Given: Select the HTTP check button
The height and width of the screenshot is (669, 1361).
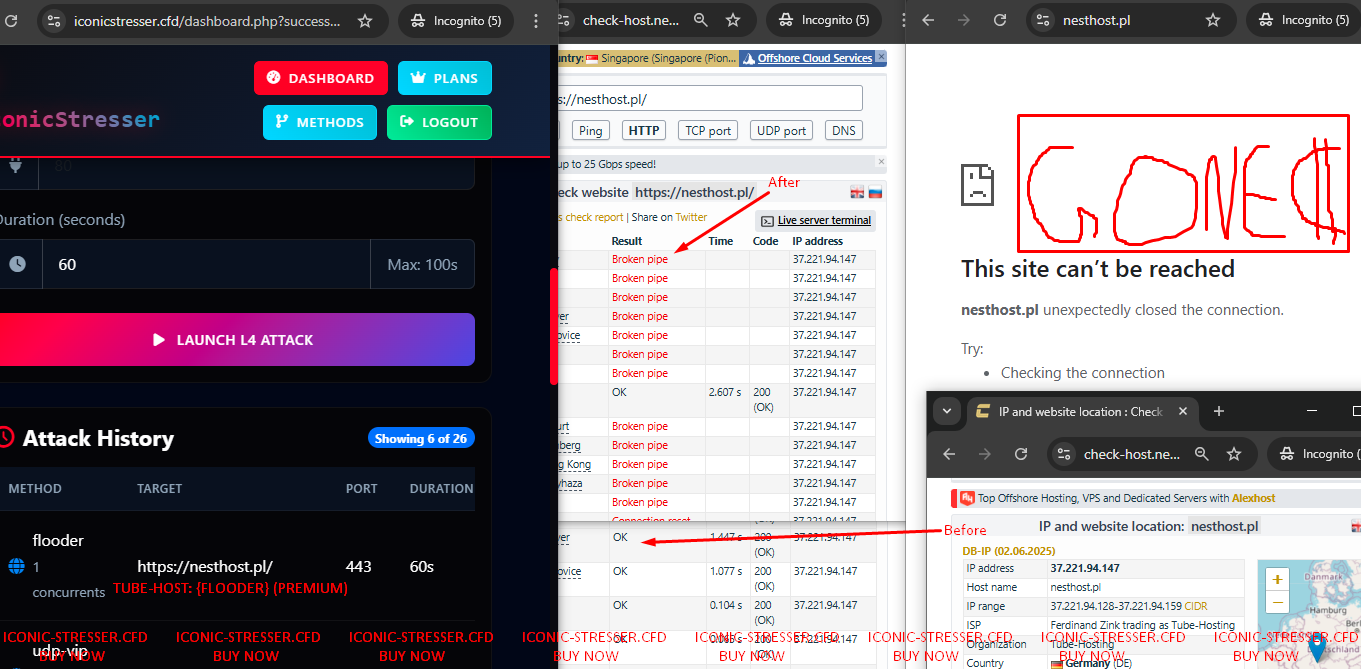Looking at the screenshot, I should pyautogui.click(x=644, y=130).
